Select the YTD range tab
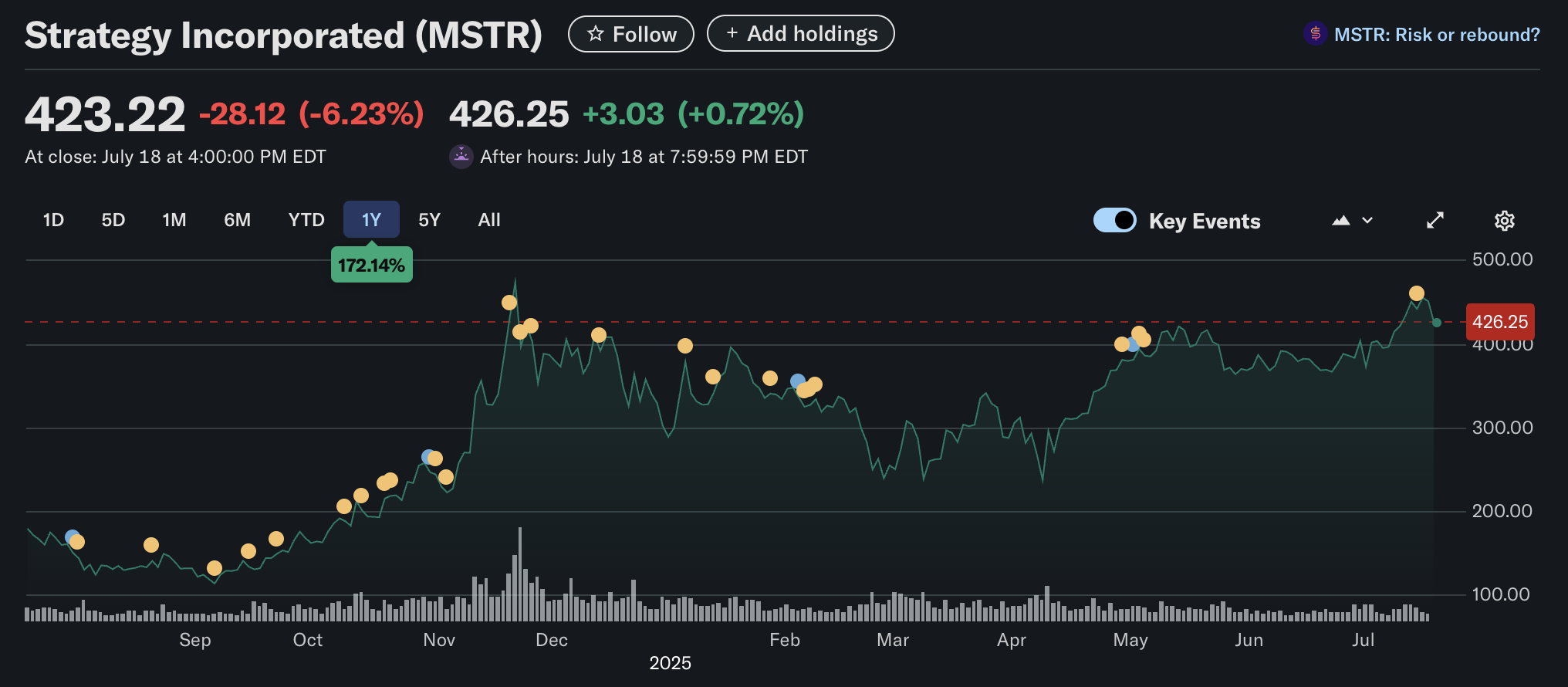 click(306, 220)
